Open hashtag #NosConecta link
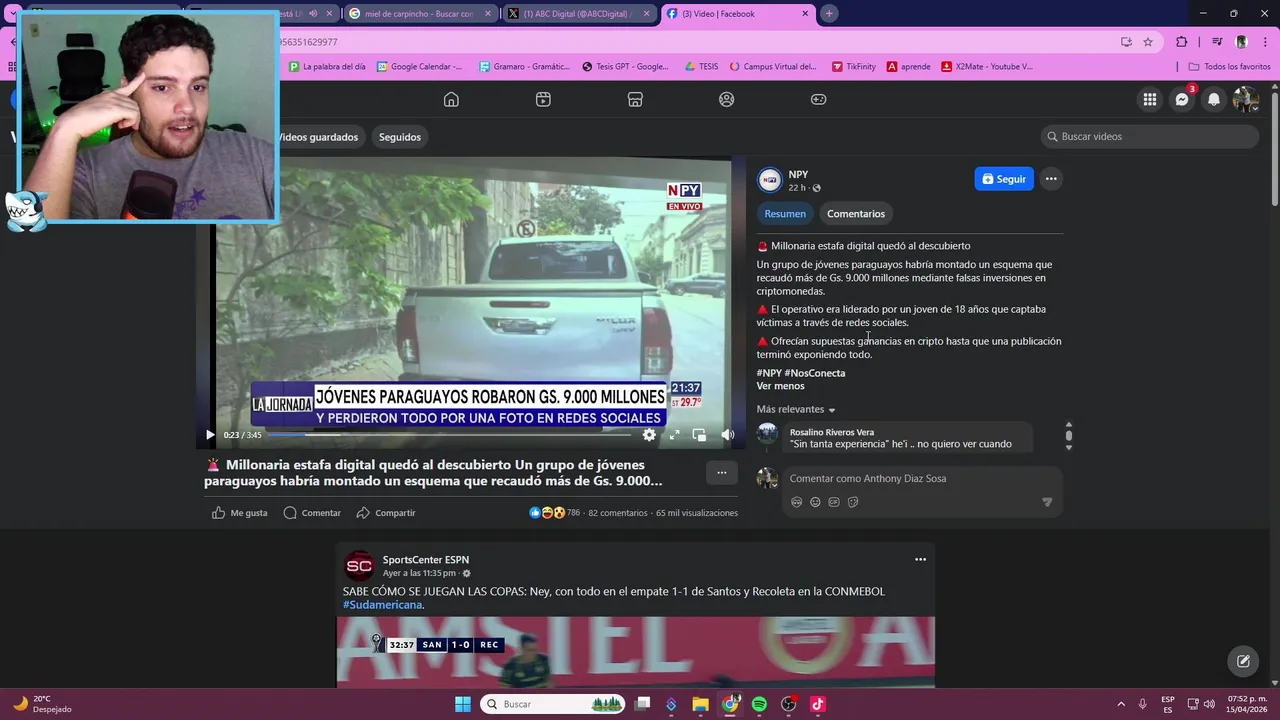The image size is (1280, 720). [x=815, y=373]
